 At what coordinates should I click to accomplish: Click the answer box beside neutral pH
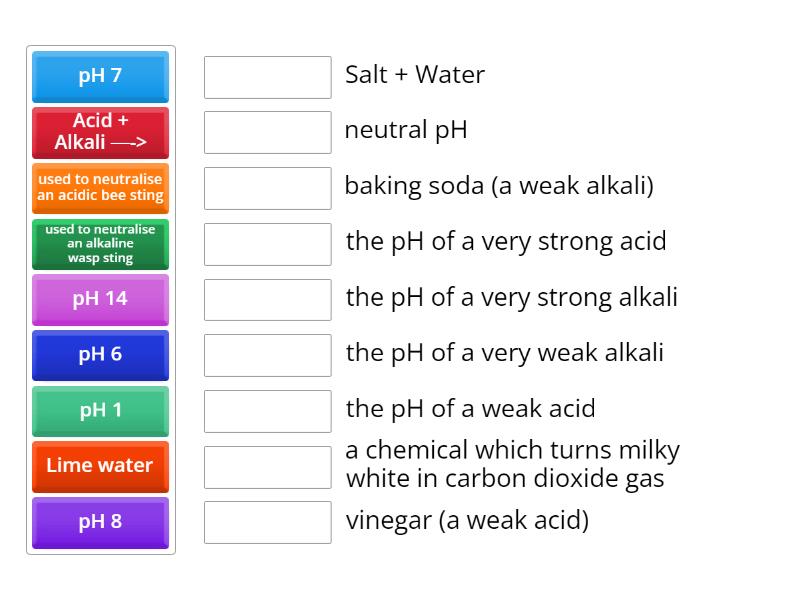click(266, 129)
